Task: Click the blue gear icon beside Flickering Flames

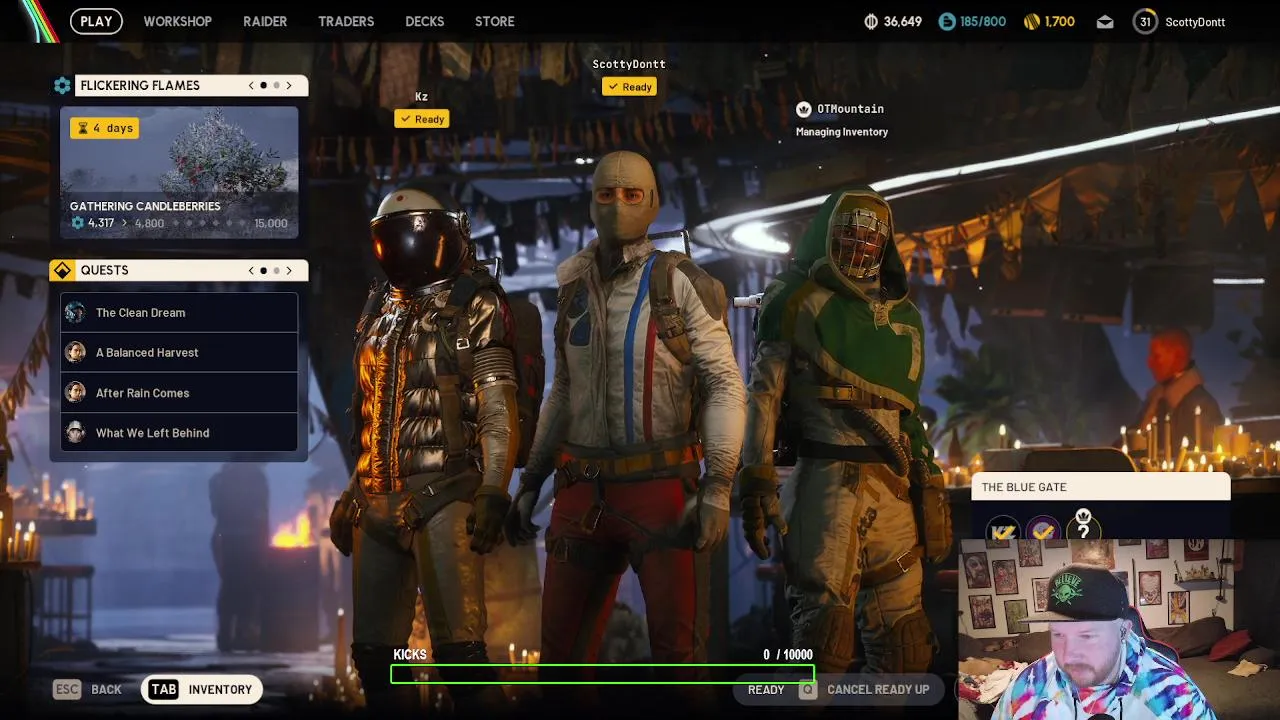Action: click(x=62, y=86)
